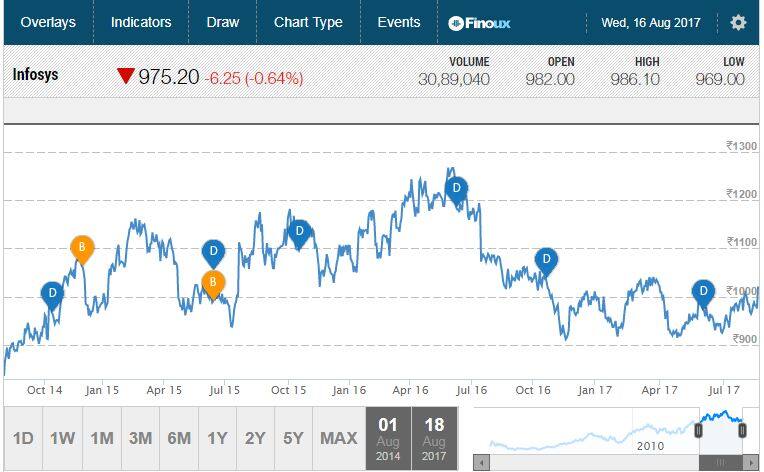The image size is (764, 472).
Task: Click right handle of range navigator
Action: pos(742,431)
